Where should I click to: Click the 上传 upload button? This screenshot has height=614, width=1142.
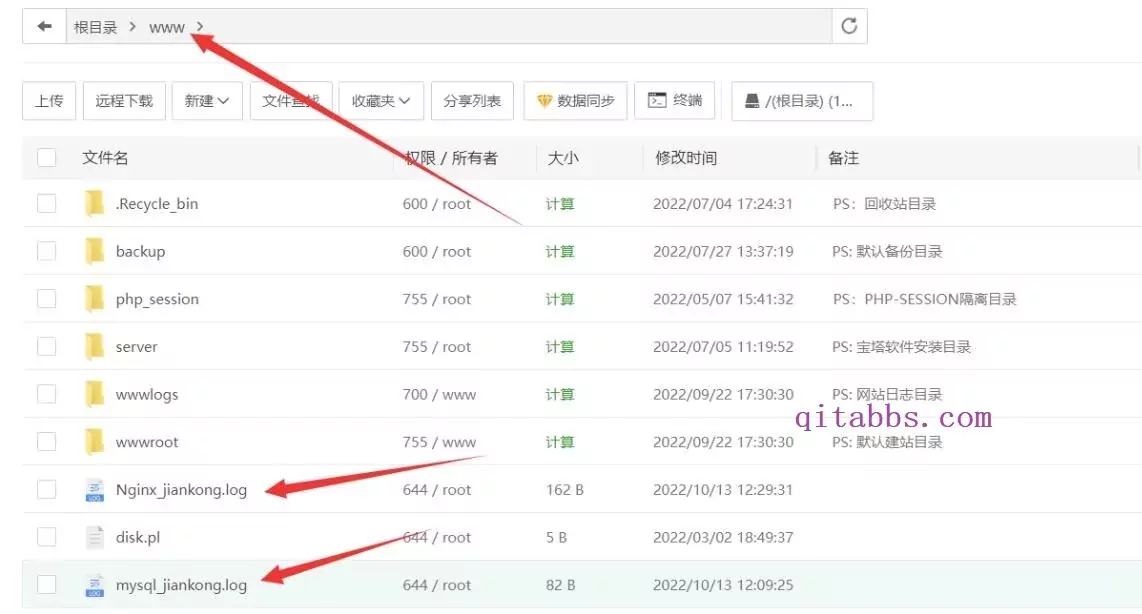pos(49,101)
